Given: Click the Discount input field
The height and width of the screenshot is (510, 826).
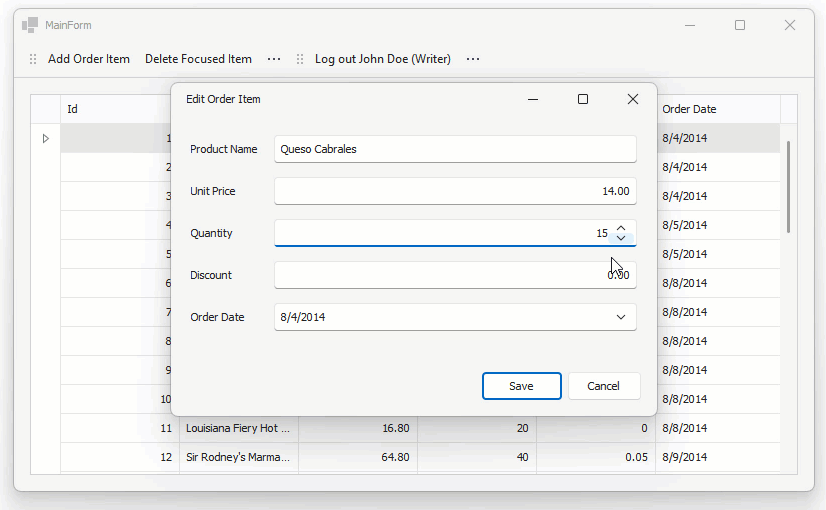Looking at the screenshot, I should click(455, 275).
